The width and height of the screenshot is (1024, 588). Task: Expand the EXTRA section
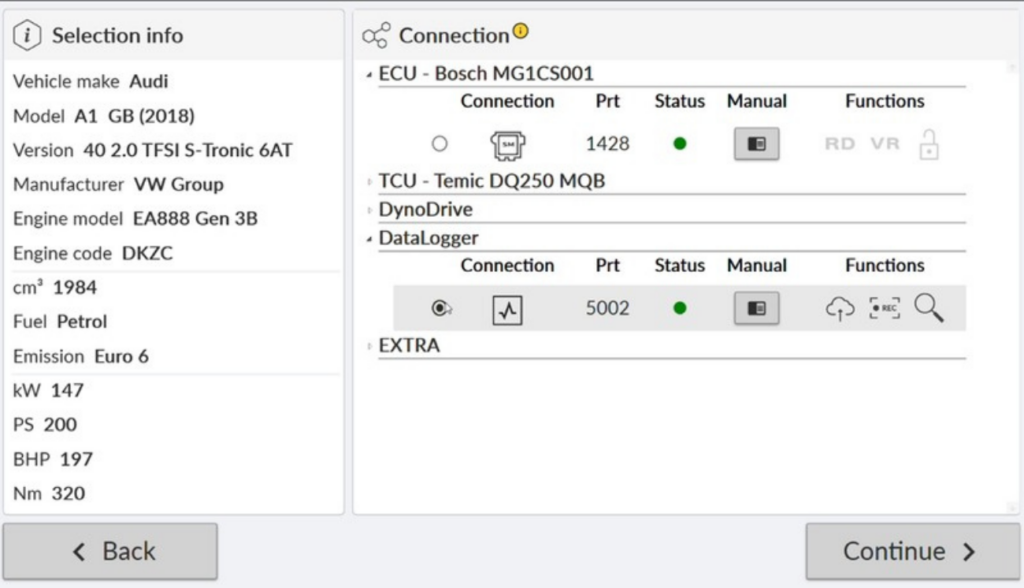(x=370, y=346)
